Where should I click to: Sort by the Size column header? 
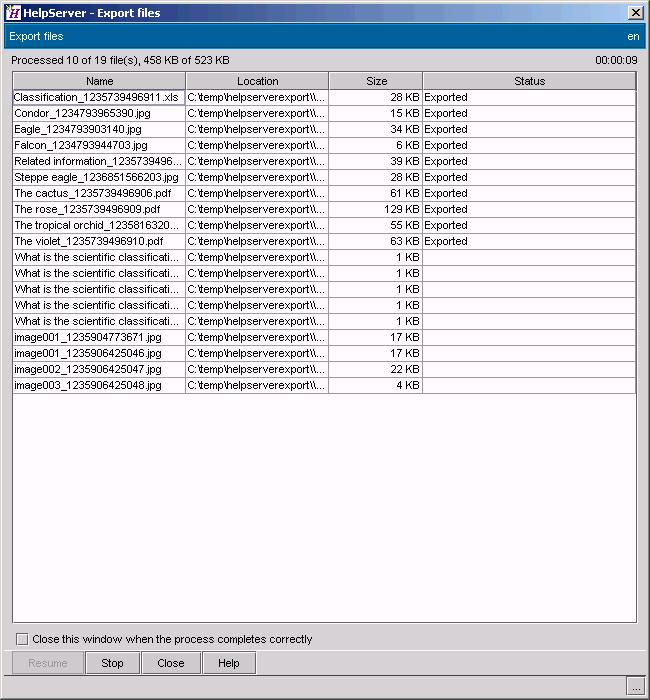click(x=376, y=81)
